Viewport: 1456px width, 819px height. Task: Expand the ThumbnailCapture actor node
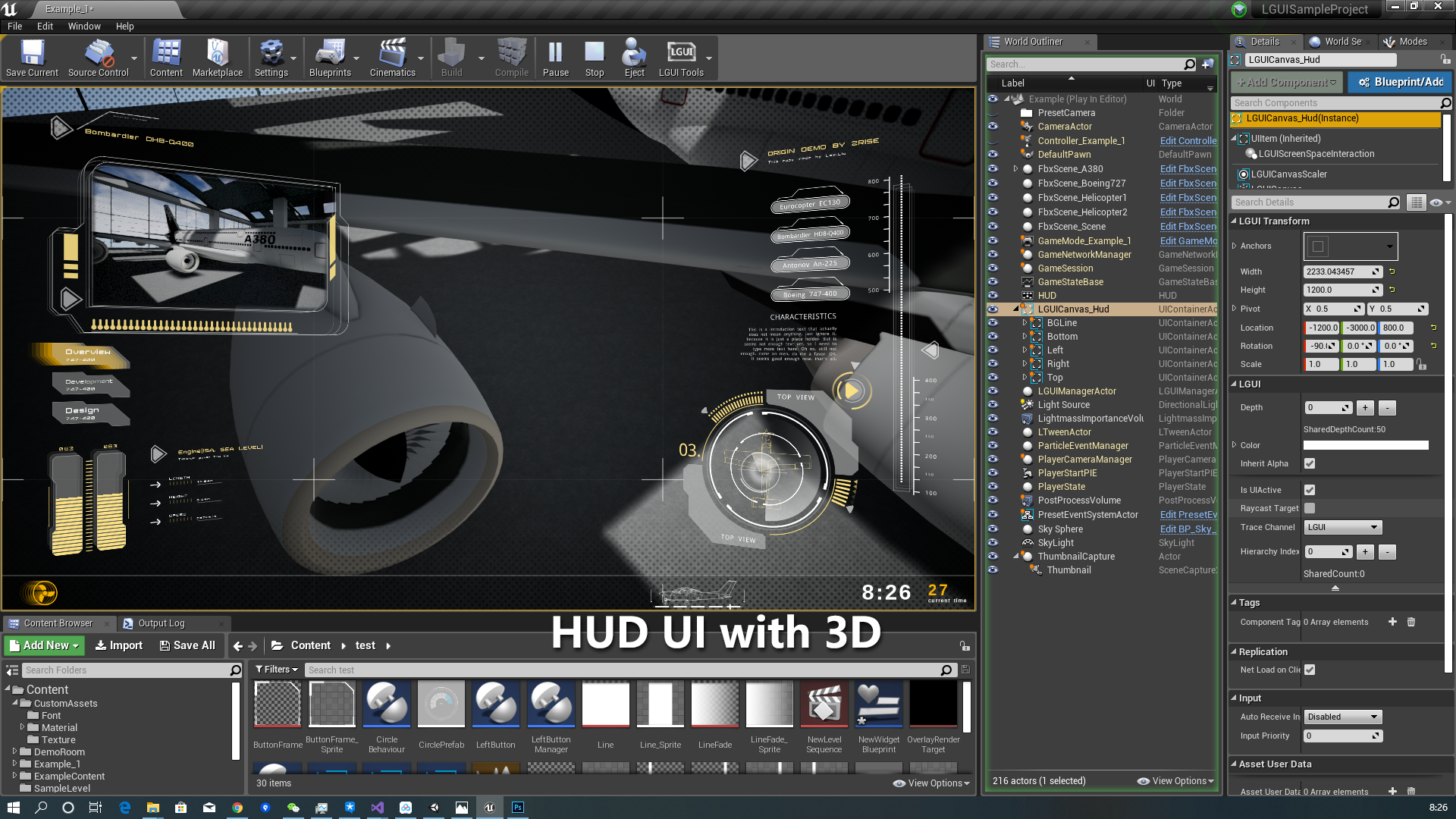[1015, 556]
